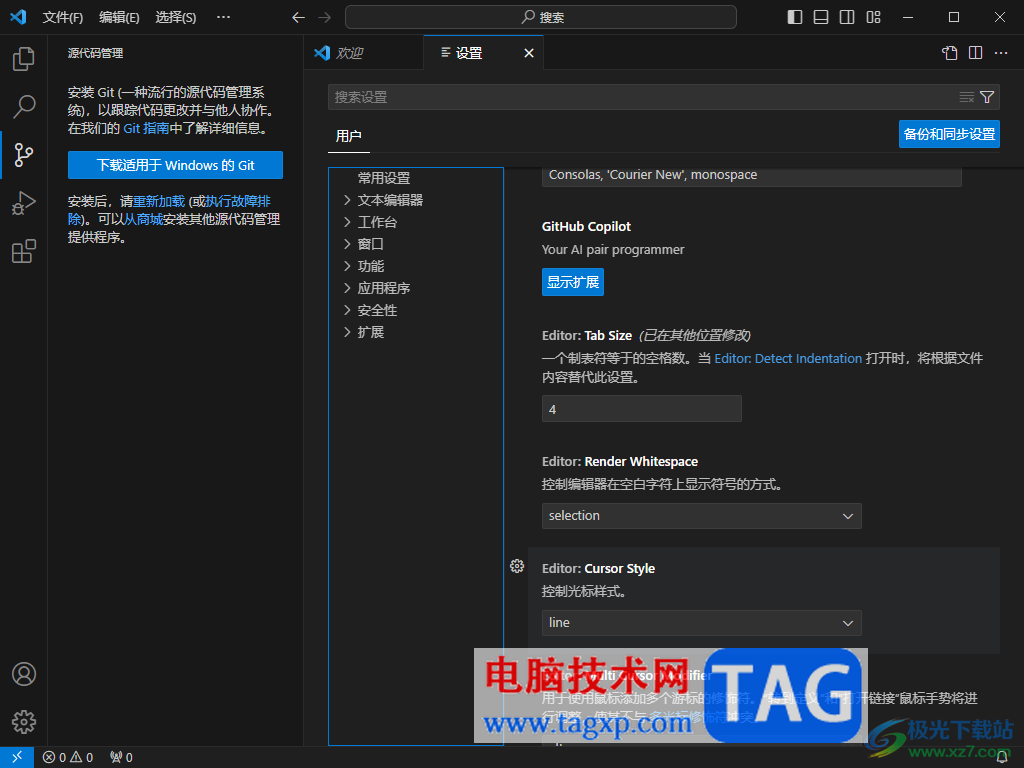The height and width of the screenshot is (768, 1024).
Task: Go forward with the right arrow
Action: (325, 18)
